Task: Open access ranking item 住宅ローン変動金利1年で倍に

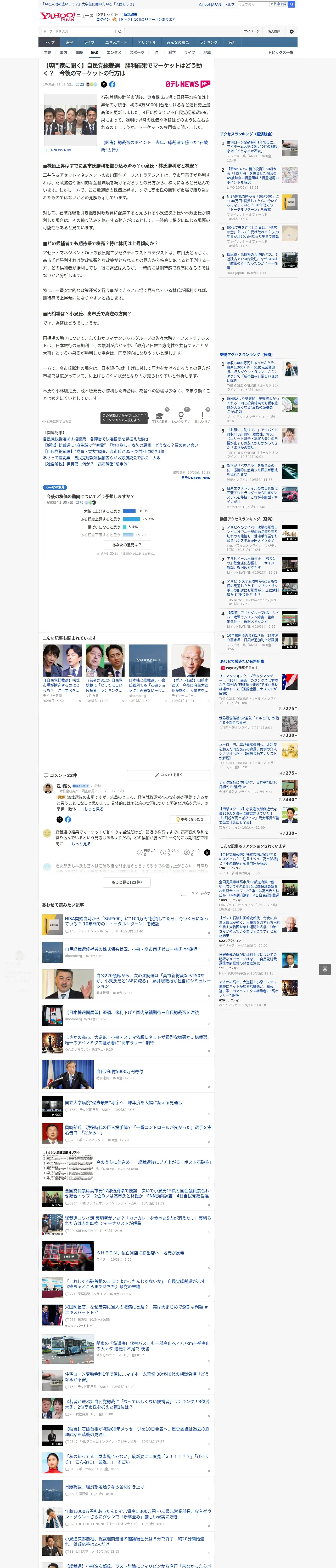Action: click(x=252, y=147)
